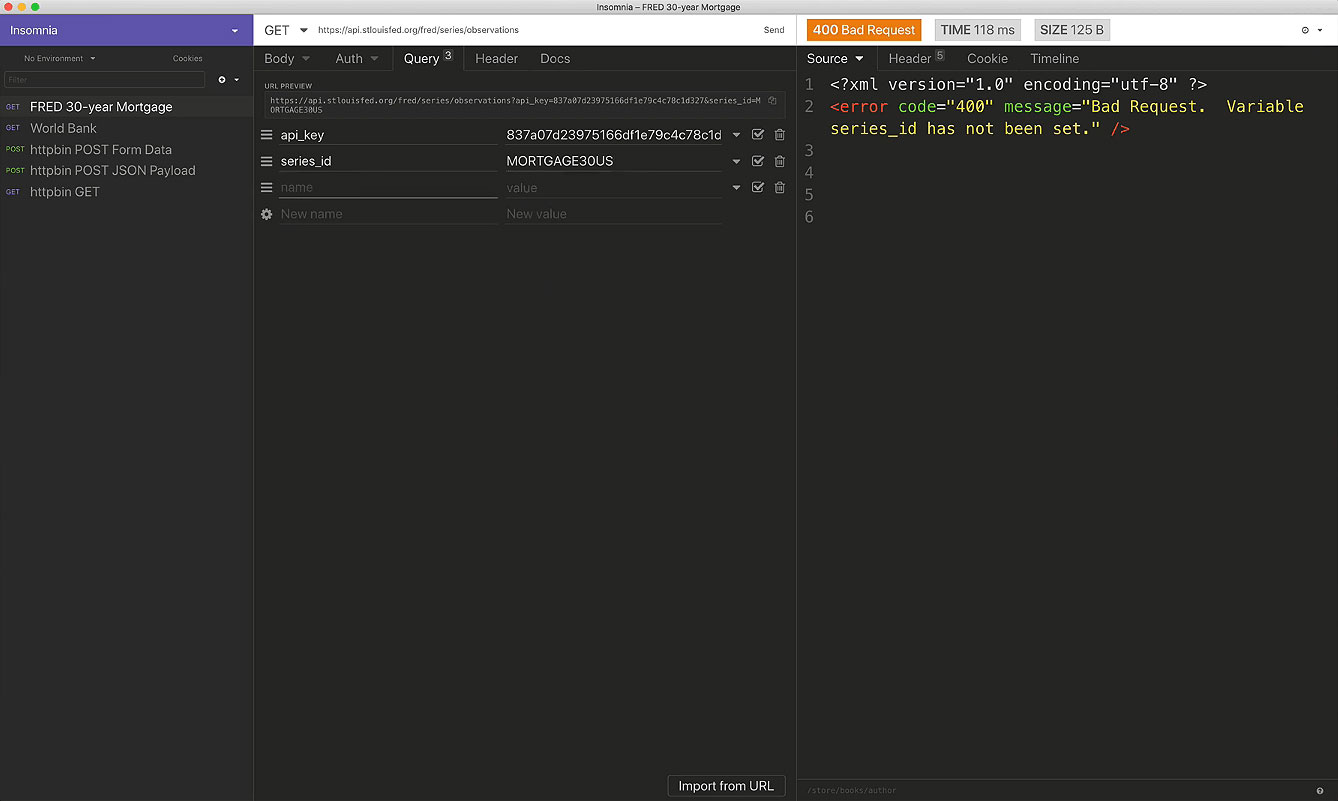Select the World Bank request
The height and width of the screenshot is (801, 1338).
tap(126, 128)
